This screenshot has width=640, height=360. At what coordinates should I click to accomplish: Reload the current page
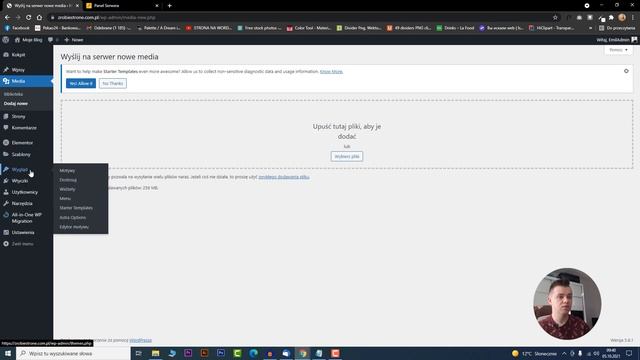click(x=29, y=18)
